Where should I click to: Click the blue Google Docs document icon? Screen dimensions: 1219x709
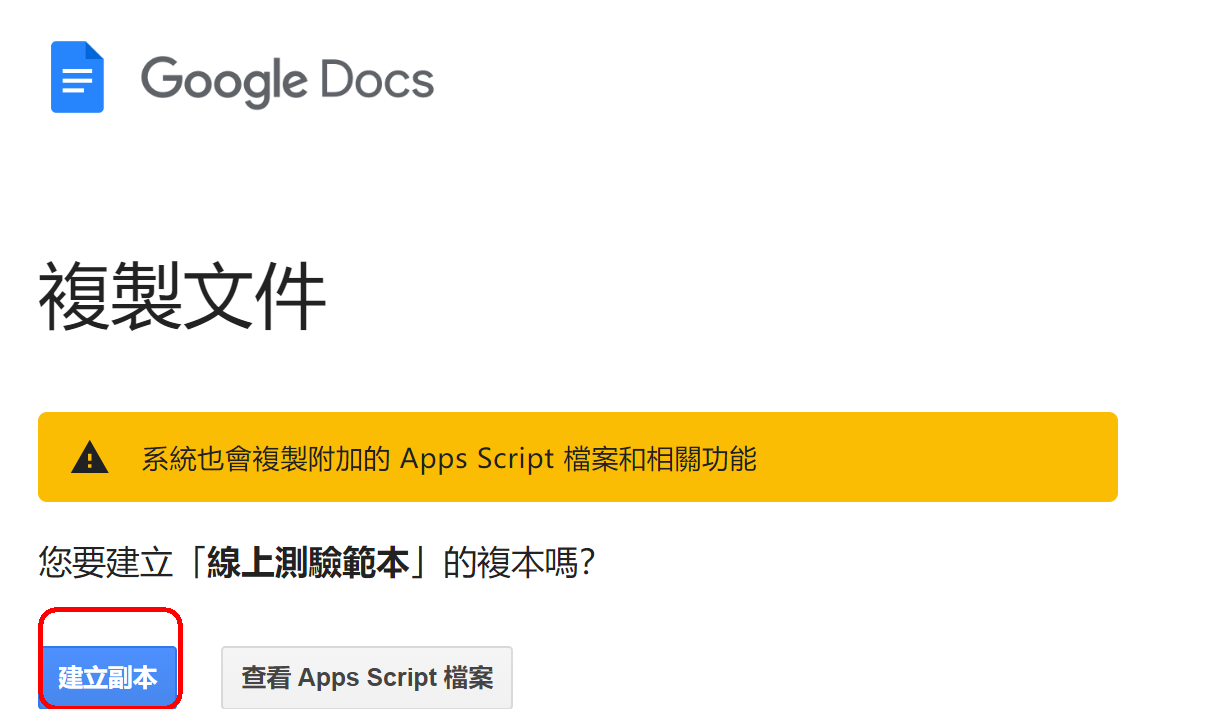[x=77, y=78]
